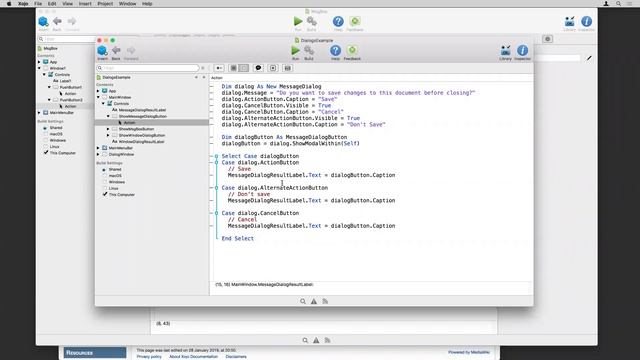Click Build gears icon in DialogExample window
640x360 pixels.
309,51
